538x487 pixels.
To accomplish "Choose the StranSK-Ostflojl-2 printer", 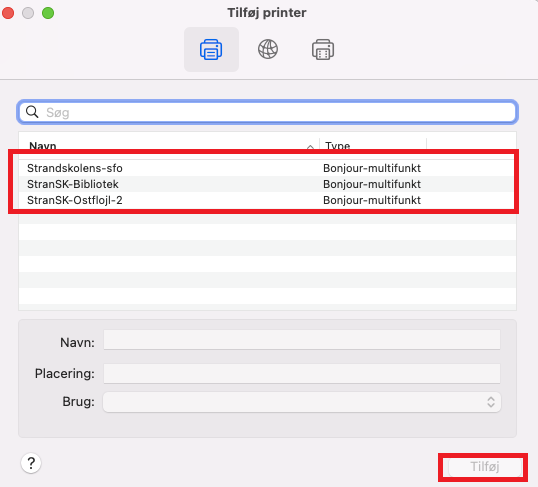I will tap(268, 200).
